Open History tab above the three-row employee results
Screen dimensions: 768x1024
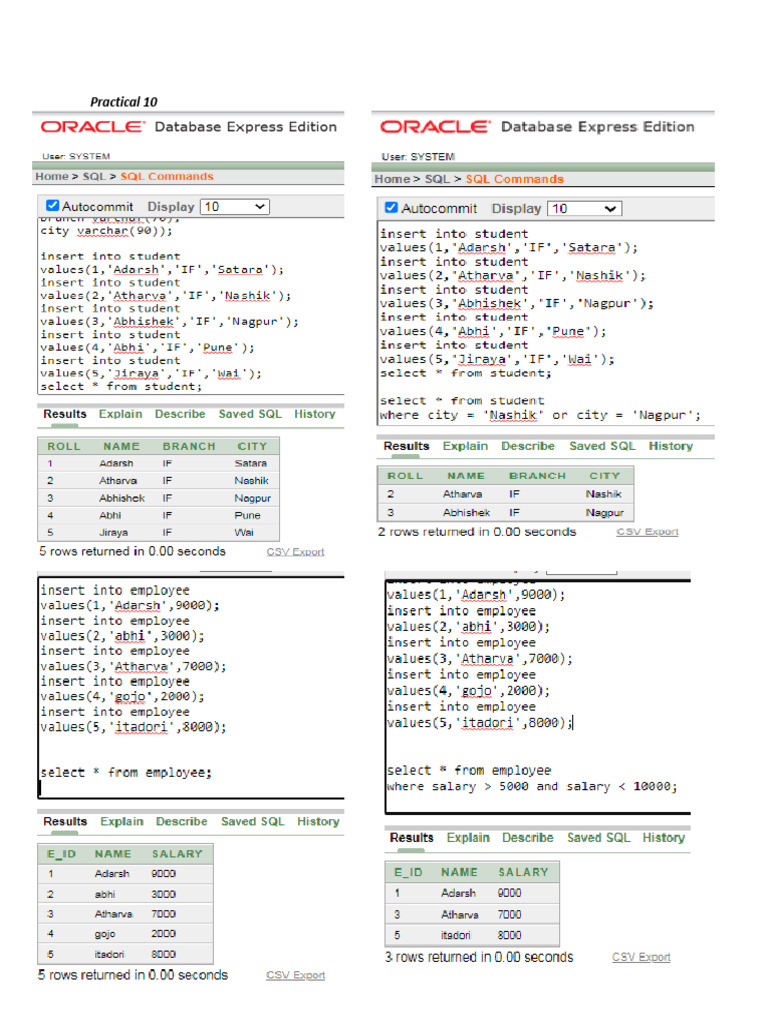tap(663, 837)
